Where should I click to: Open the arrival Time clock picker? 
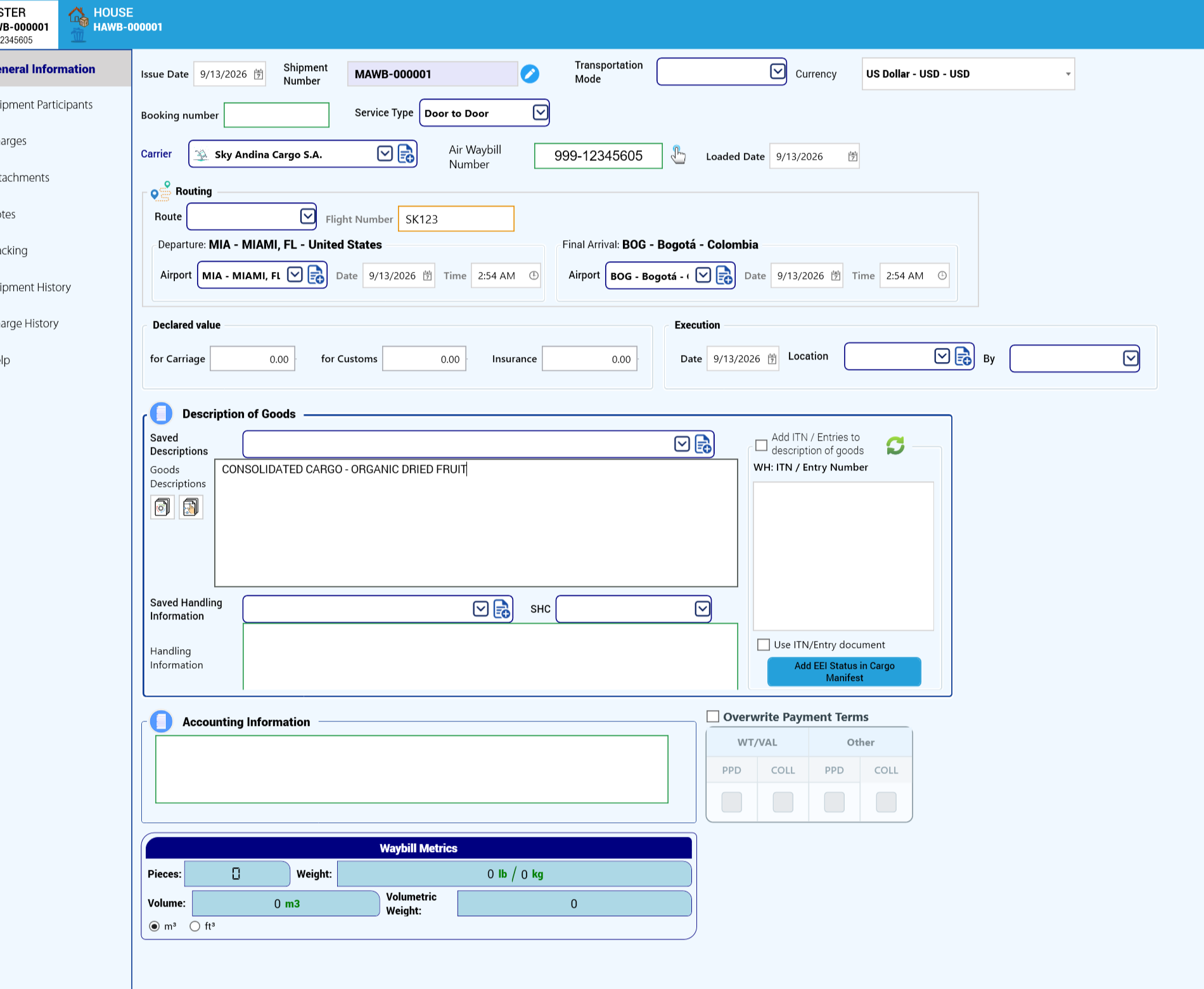coord(942,276)
